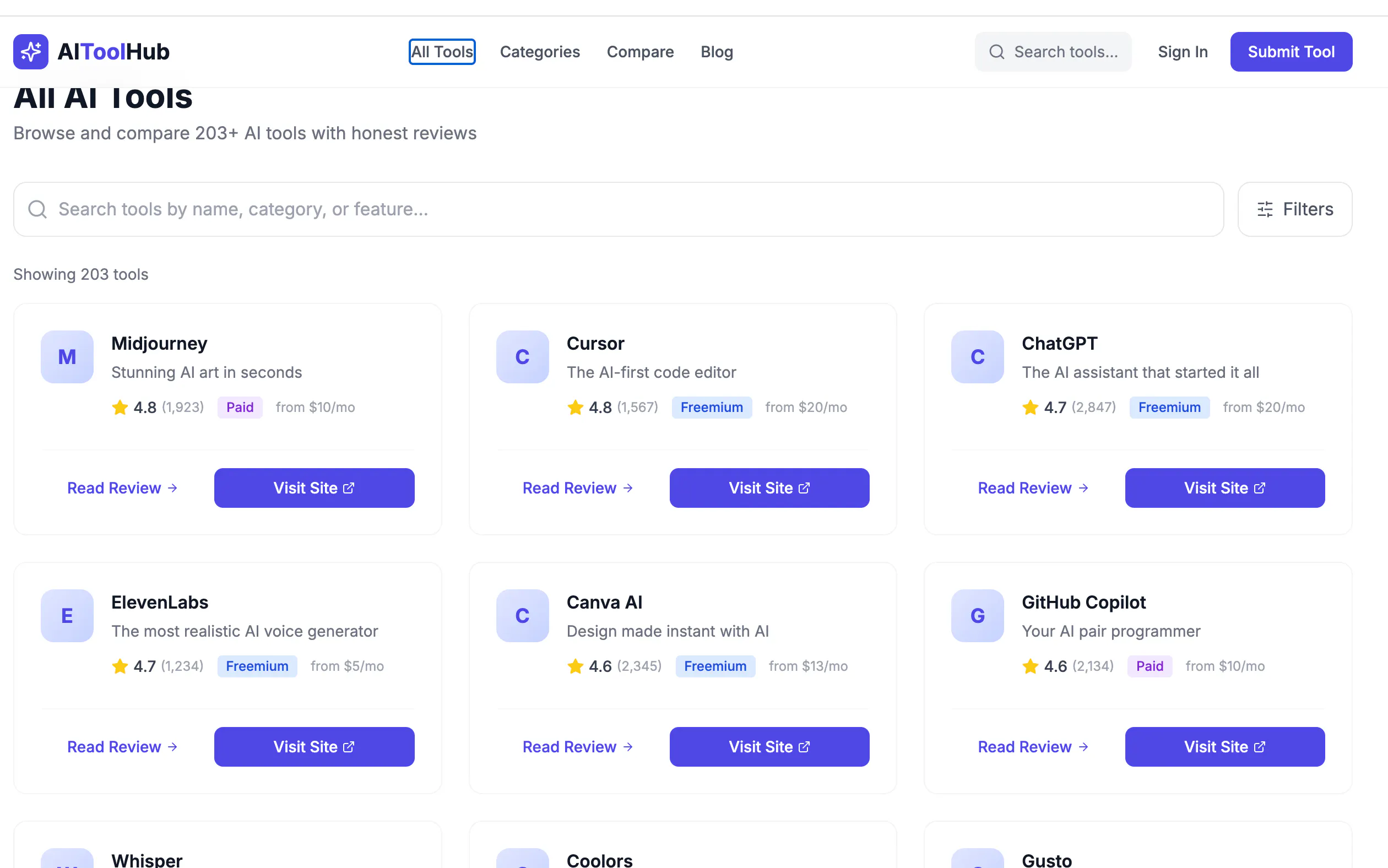Read the Canva AI review
This screenshot has height=868, width=1388.
tap(577, 747)
